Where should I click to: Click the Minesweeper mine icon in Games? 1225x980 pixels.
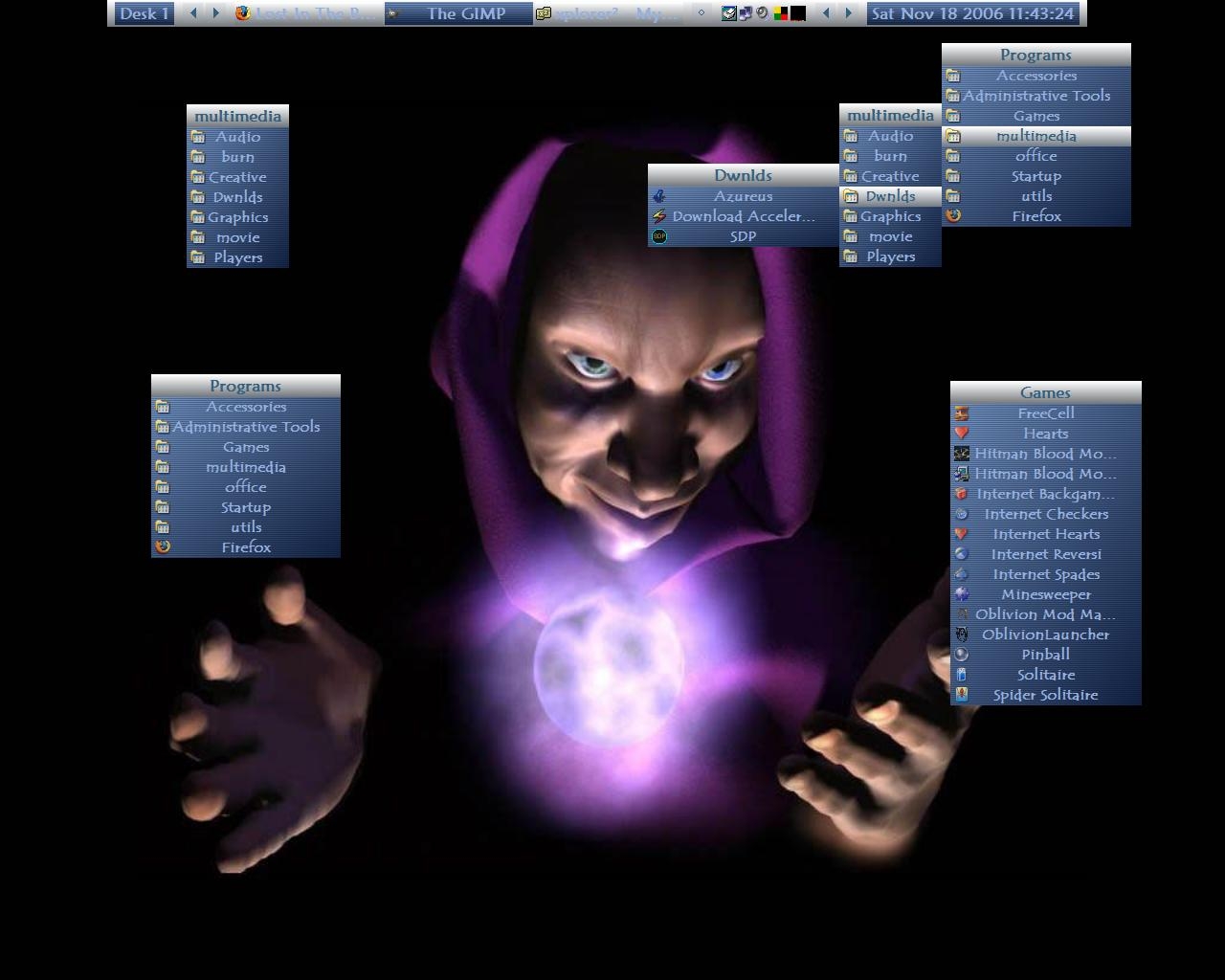962,594
